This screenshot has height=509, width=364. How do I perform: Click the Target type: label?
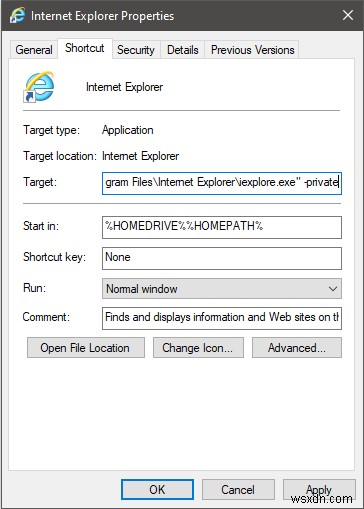51,130
